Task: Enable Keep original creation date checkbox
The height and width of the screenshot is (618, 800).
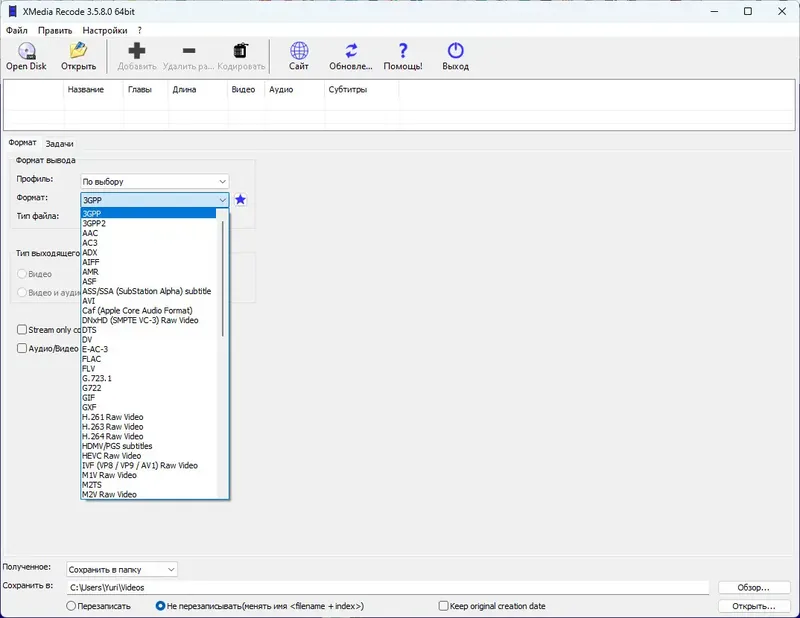Action: [x=443, y=606]
